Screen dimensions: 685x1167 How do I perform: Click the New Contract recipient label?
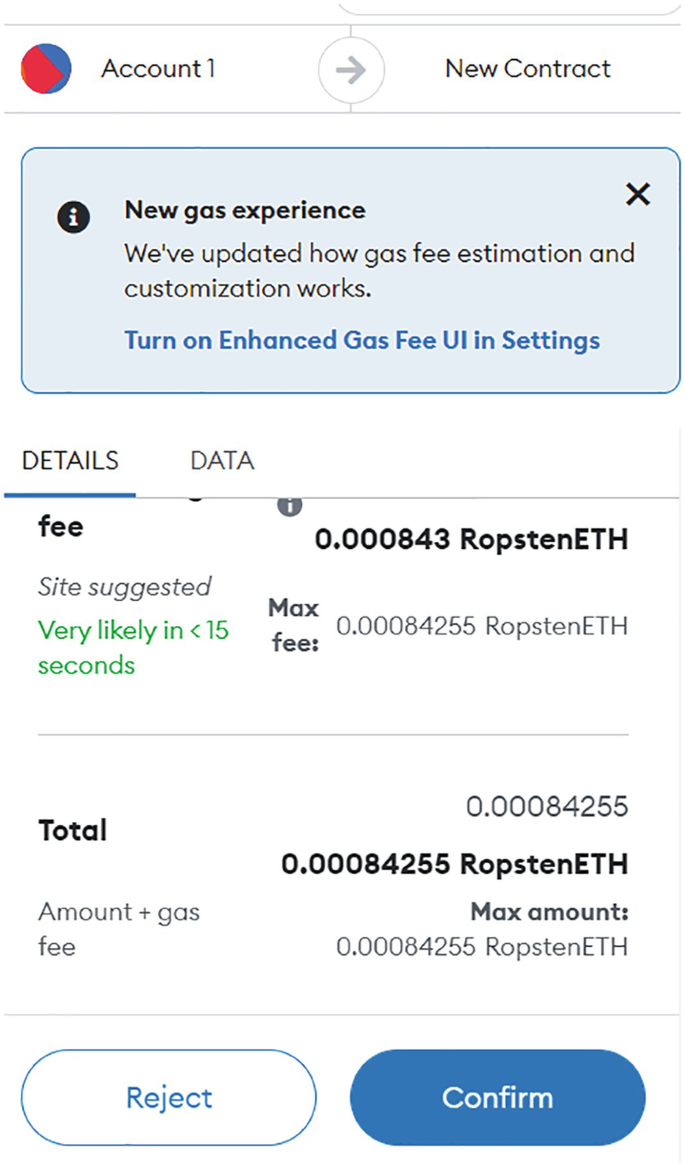(x=527, y=69)
